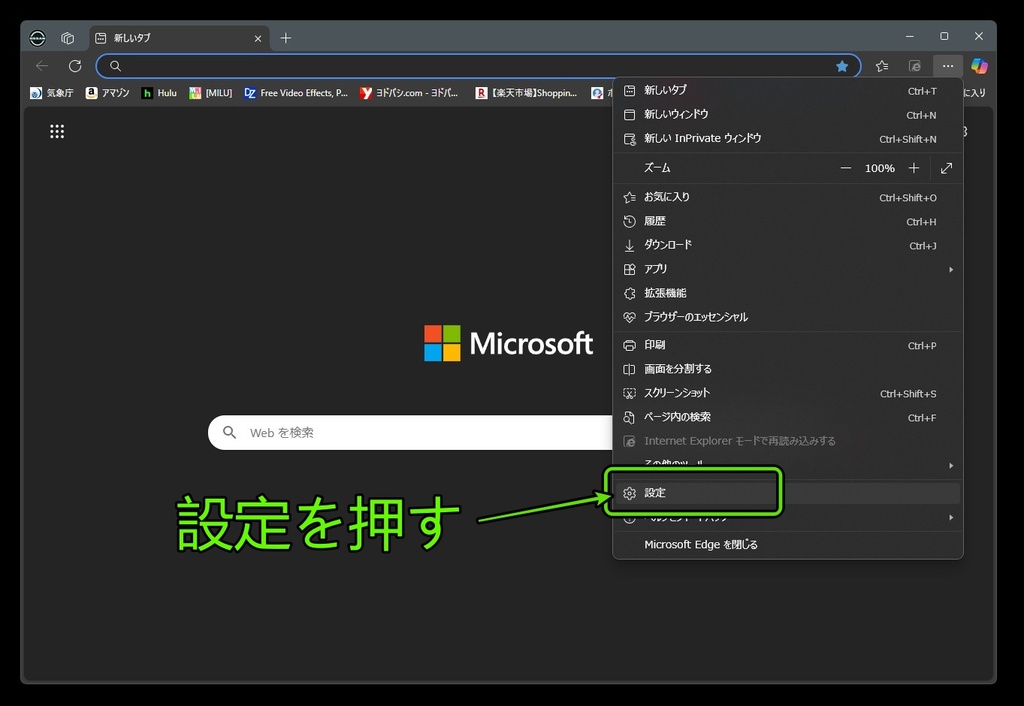Open the tab actions workspace icon
The image size is (1024, 706).
point(68,39)
